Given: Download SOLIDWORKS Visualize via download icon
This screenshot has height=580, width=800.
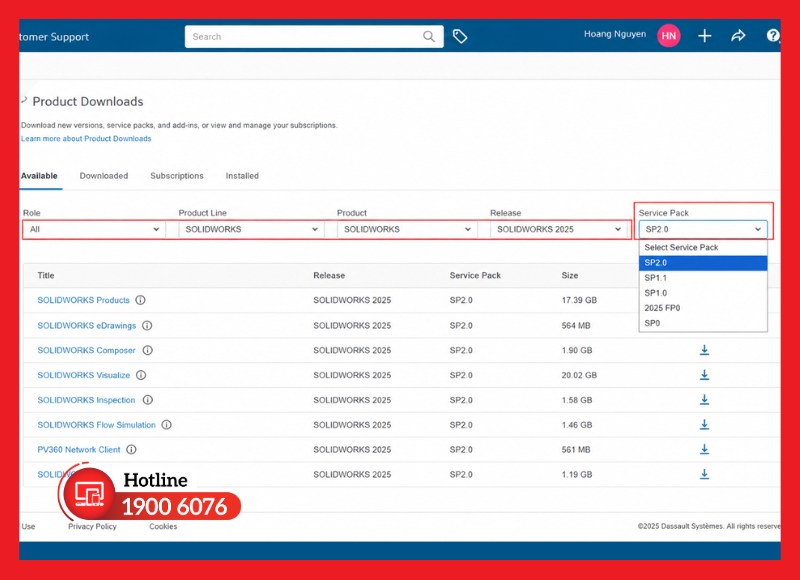Looking at the screenshot, I should 704,375.
